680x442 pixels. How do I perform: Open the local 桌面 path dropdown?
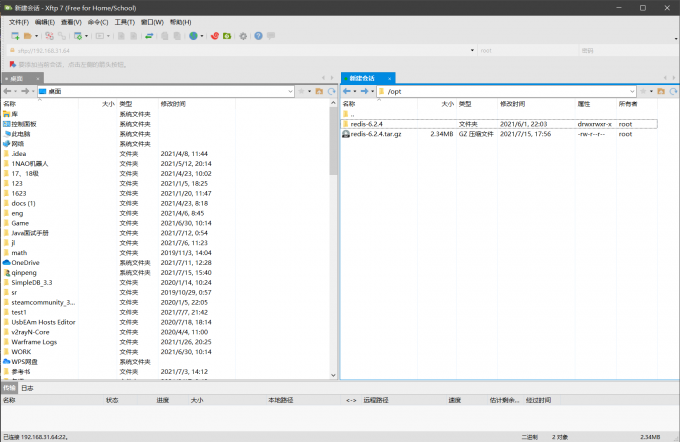click(x=290, y=92)
